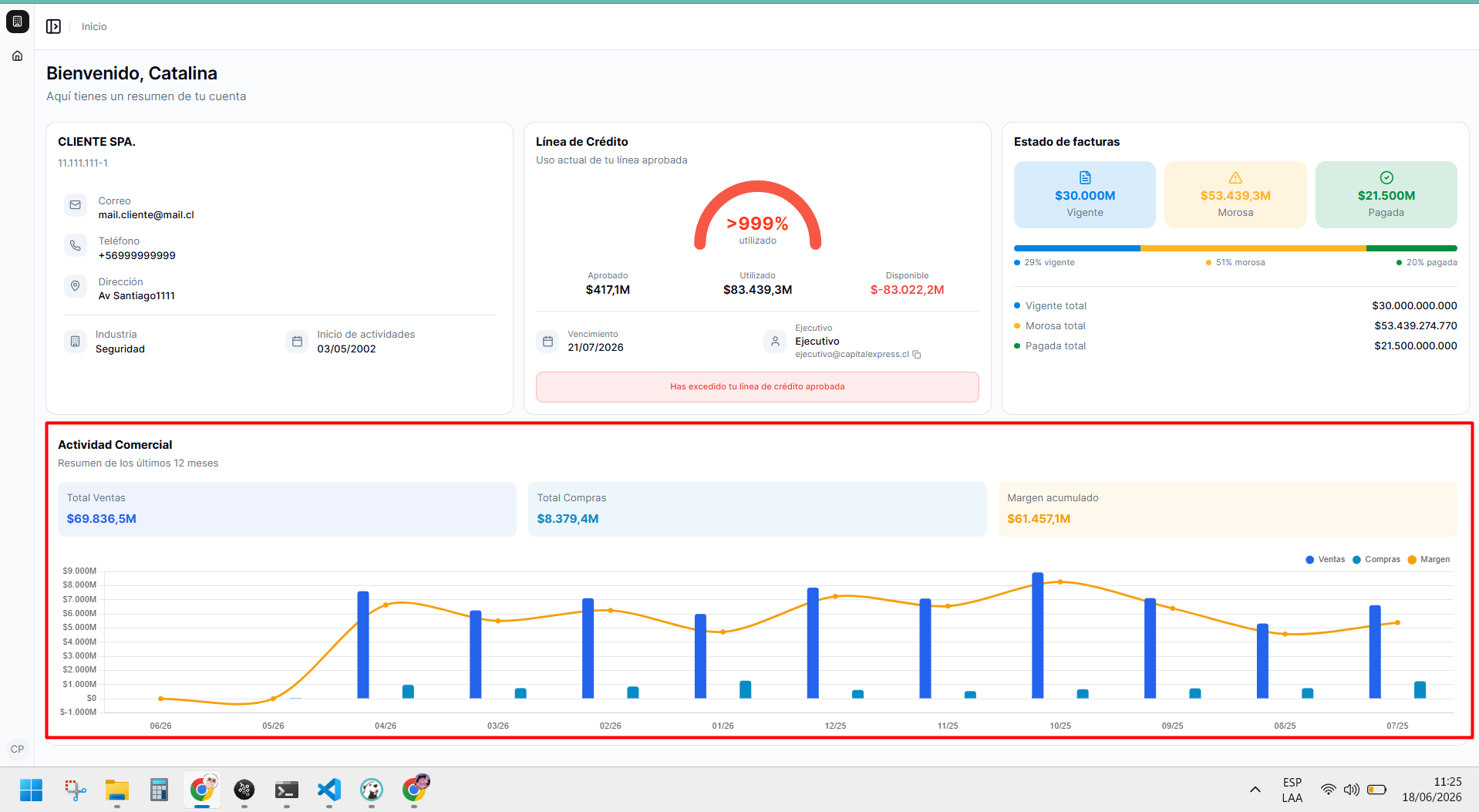The height and width of the screenshot is (812, 1479).
Task: Click the Pagada checkmark icon
Action: coord(1386,177)
